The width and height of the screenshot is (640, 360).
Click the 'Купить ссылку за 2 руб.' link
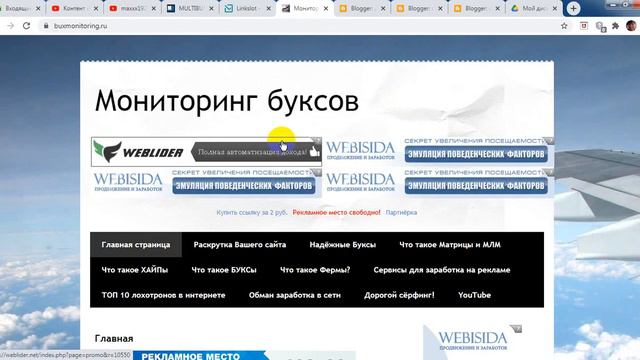point(252,212)
